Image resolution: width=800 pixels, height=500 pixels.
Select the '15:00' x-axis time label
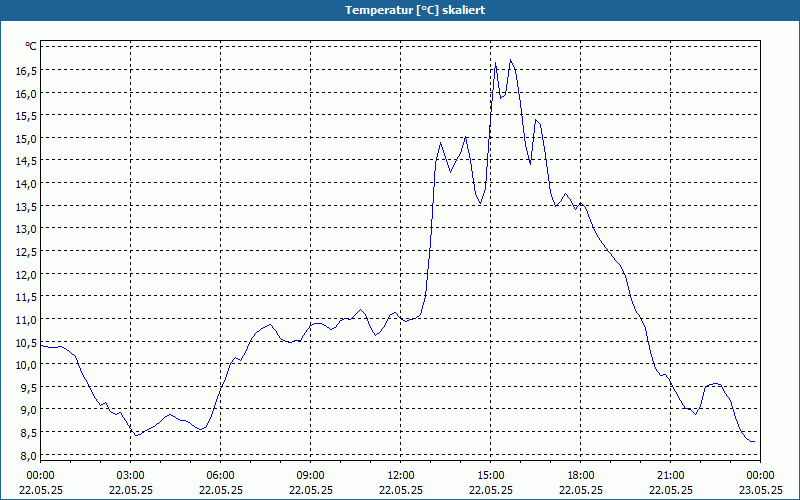(491, 476)
